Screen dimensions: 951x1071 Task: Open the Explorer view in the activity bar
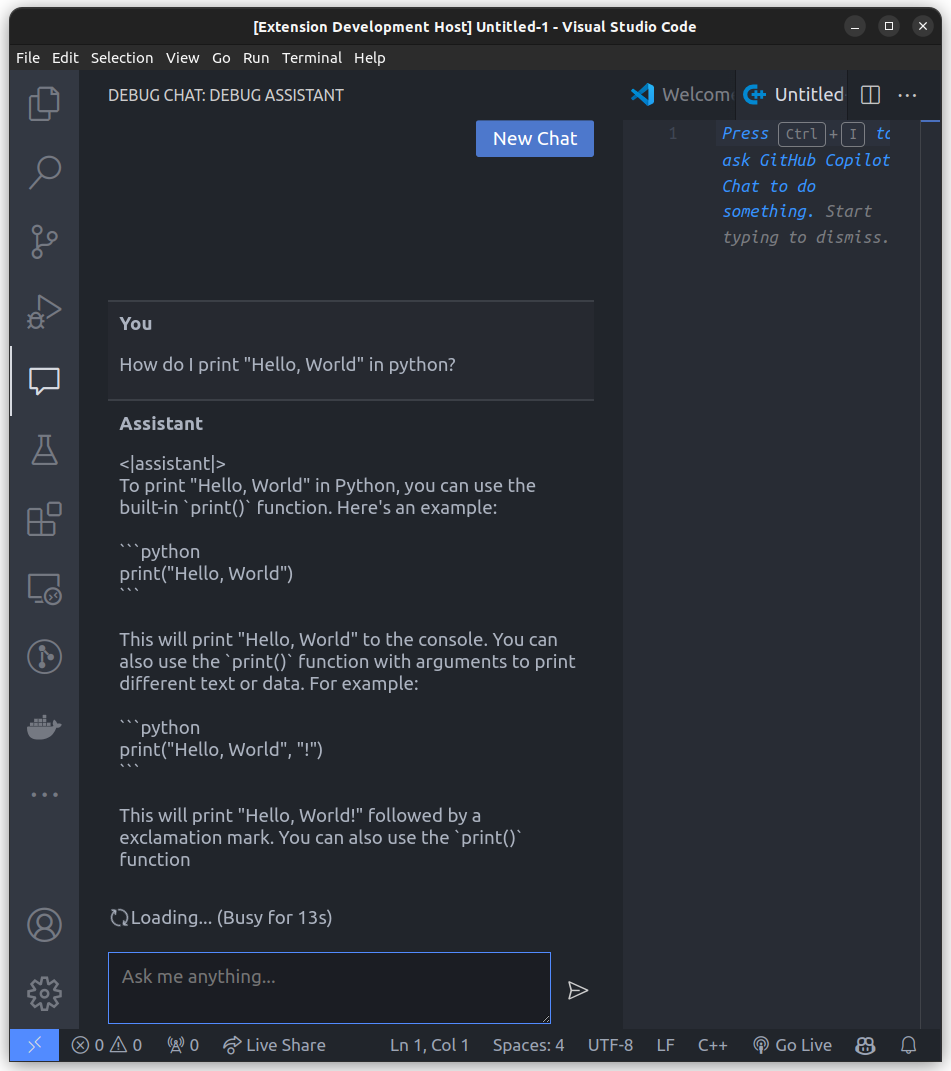44,103
